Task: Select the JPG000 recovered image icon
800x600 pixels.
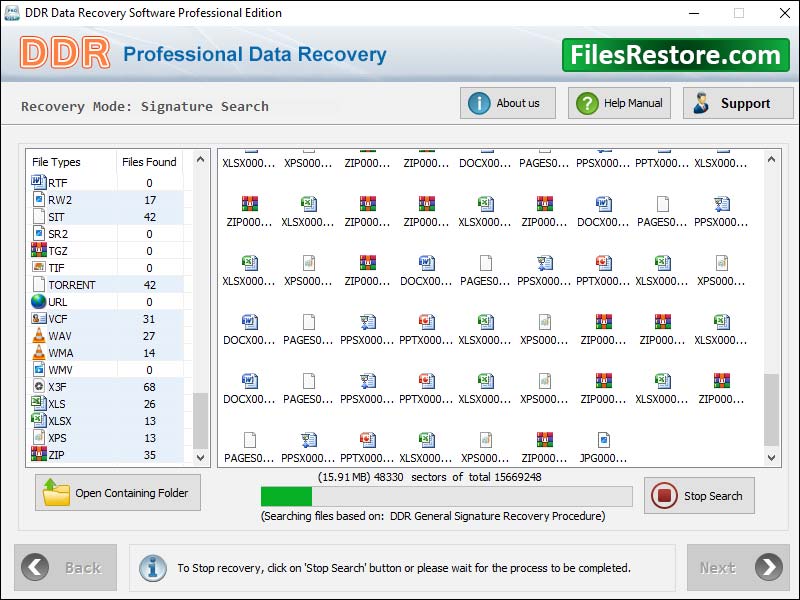Action: point(605,440)
